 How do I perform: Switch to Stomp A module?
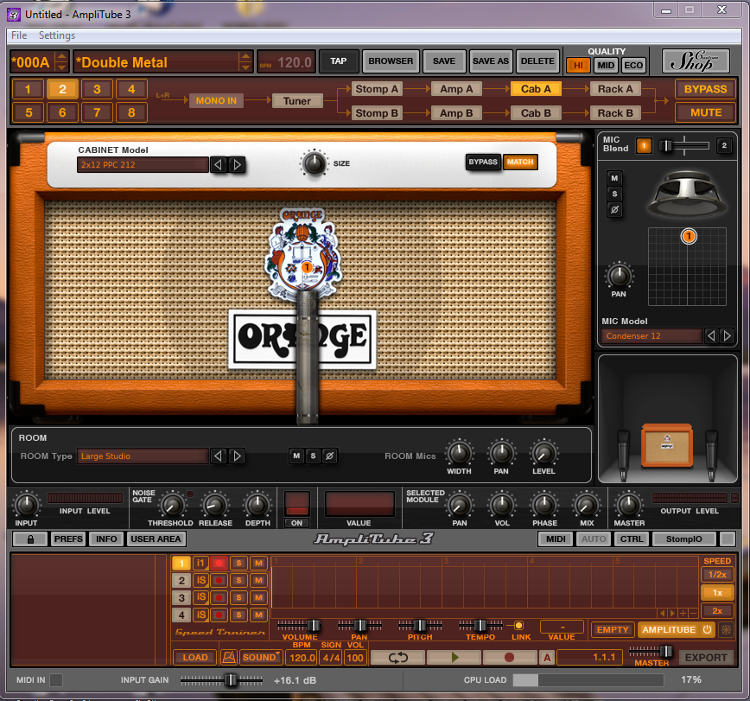(376, 89)
